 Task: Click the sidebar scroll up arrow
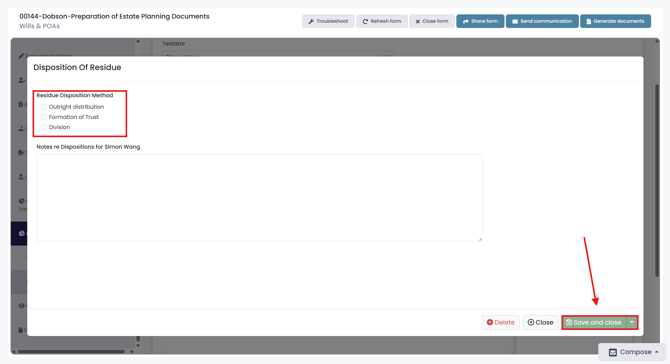click(138, 41)
